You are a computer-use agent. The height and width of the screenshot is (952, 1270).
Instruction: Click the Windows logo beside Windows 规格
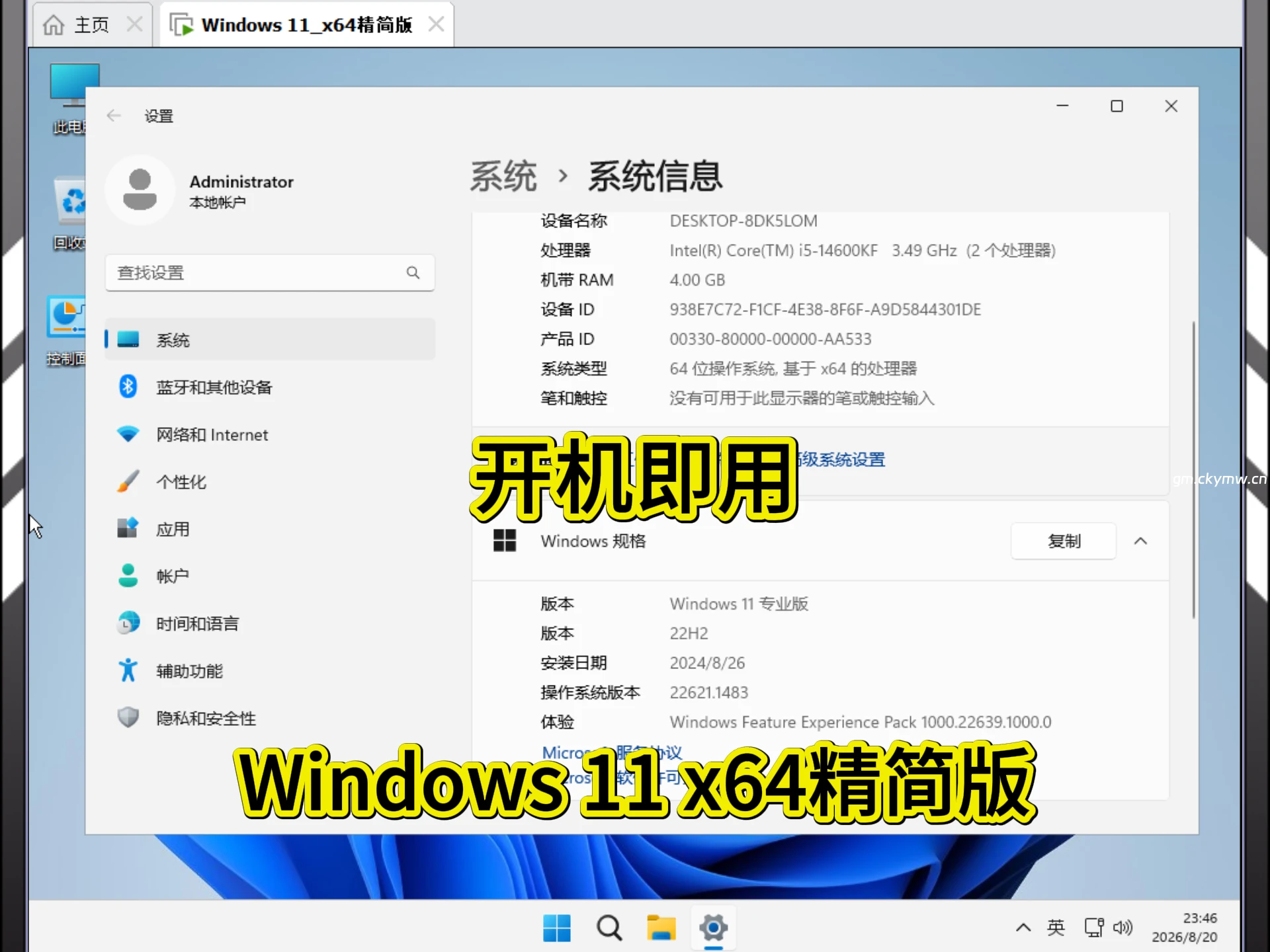pos(505,541)
